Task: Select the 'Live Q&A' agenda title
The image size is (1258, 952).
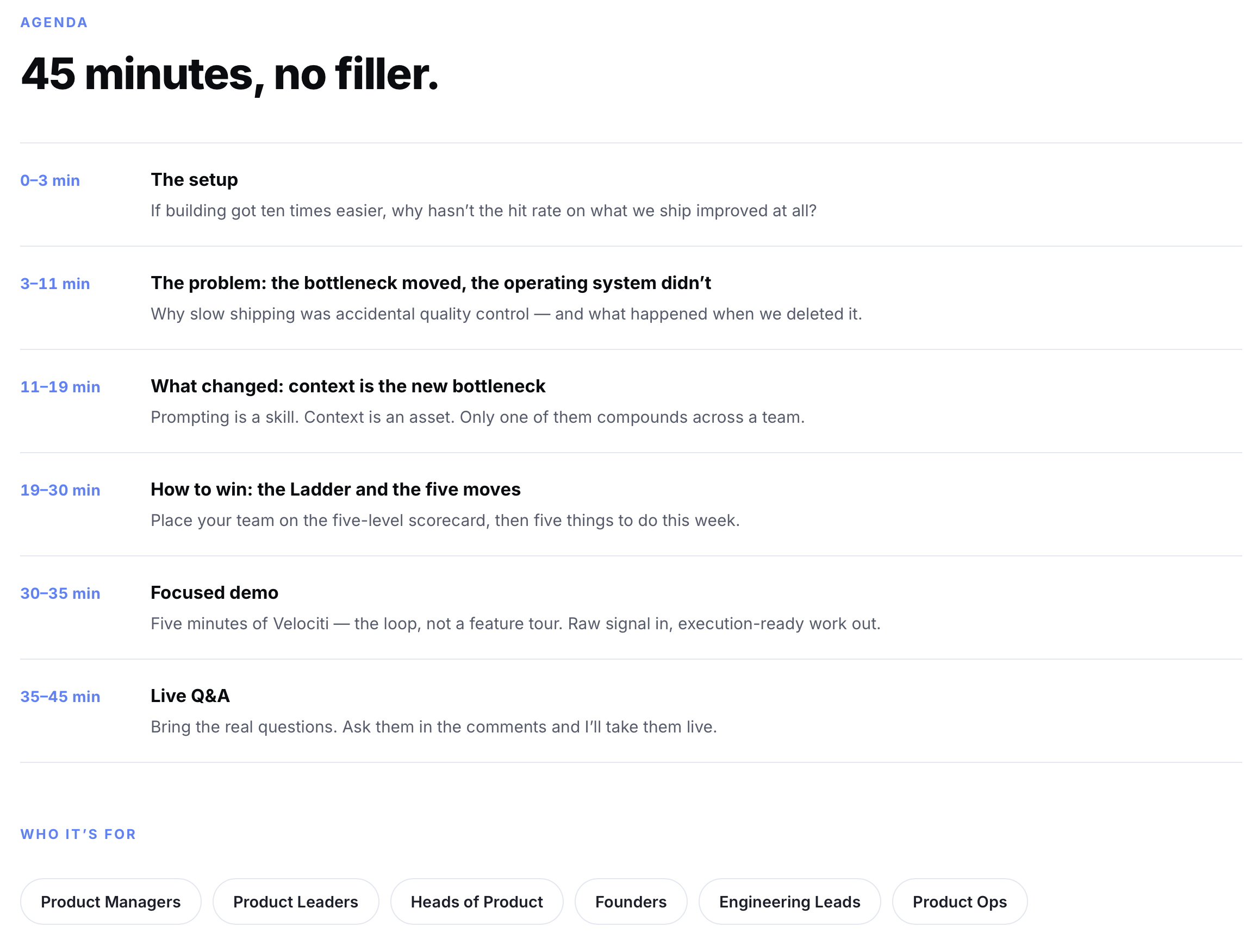Action: tap(190, 696)
